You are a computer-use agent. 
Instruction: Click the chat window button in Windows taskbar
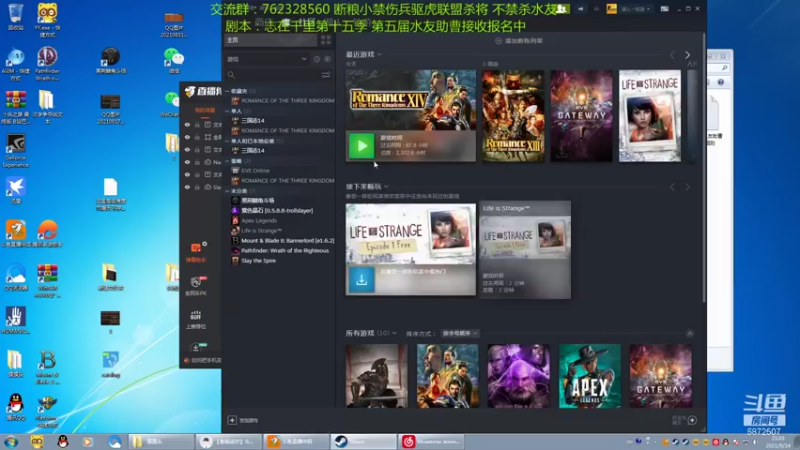tap(230, 441)
